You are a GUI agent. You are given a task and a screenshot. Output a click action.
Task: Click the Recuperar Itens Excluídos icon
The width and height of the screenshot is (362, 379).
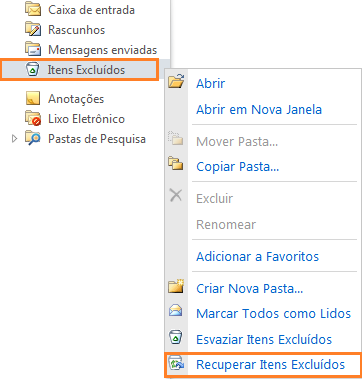point(176,364)
